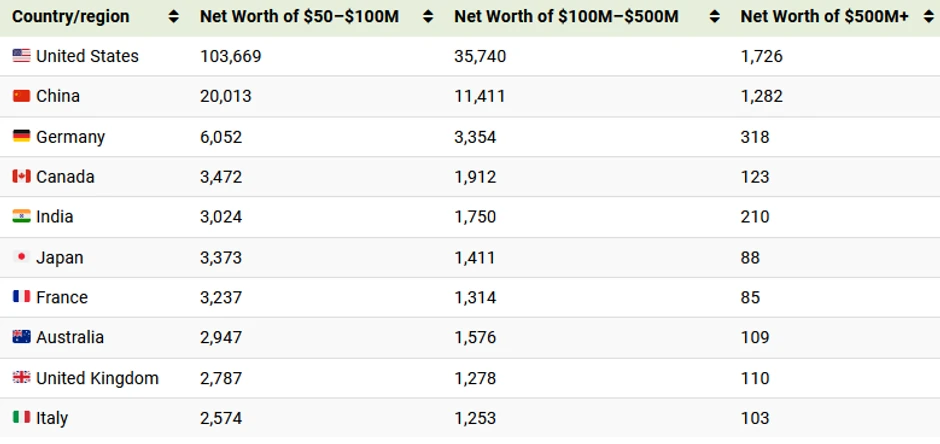This screenshot has width=940, height=444.
Task: Click the China flag icon
Action: (21, 96)
